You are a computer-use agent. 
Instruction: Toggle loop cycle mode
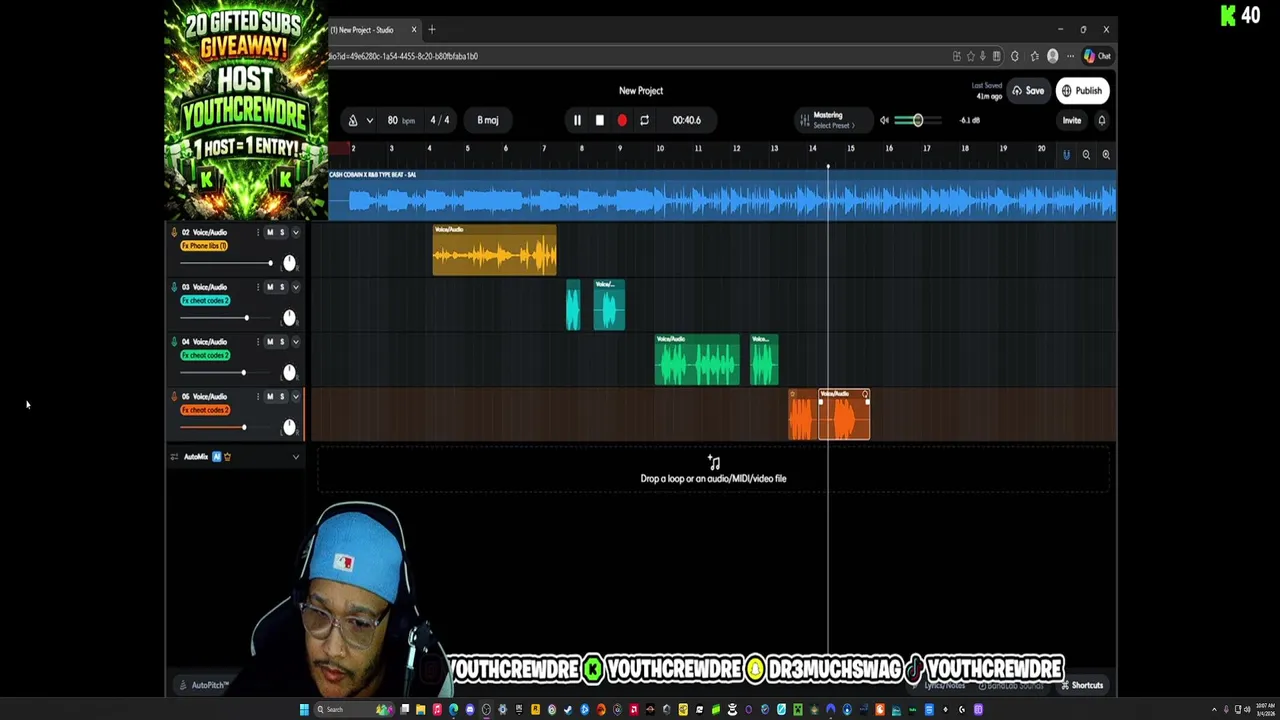pyautogui.click(x=644, y=120)
